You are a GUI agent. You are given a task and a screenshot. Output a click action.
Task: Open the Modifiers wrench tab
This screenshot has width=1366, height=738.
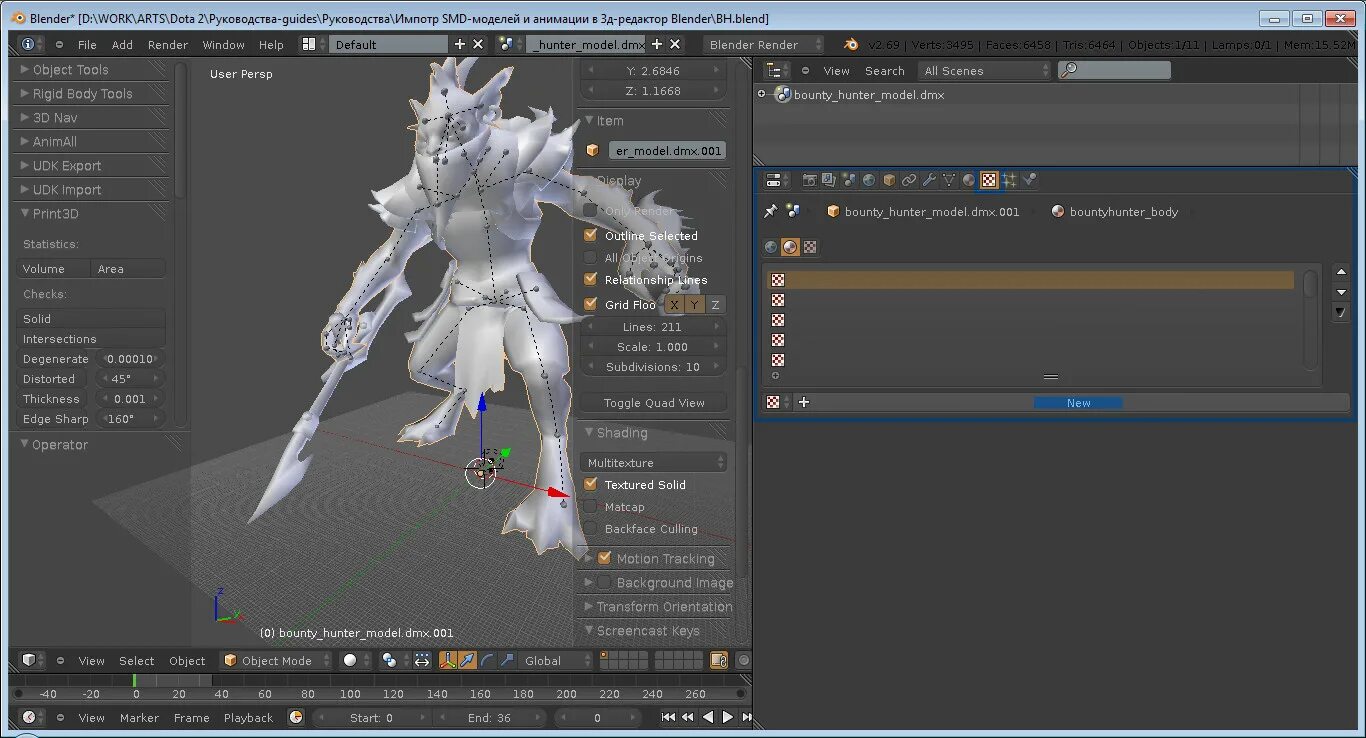point(929,180)
